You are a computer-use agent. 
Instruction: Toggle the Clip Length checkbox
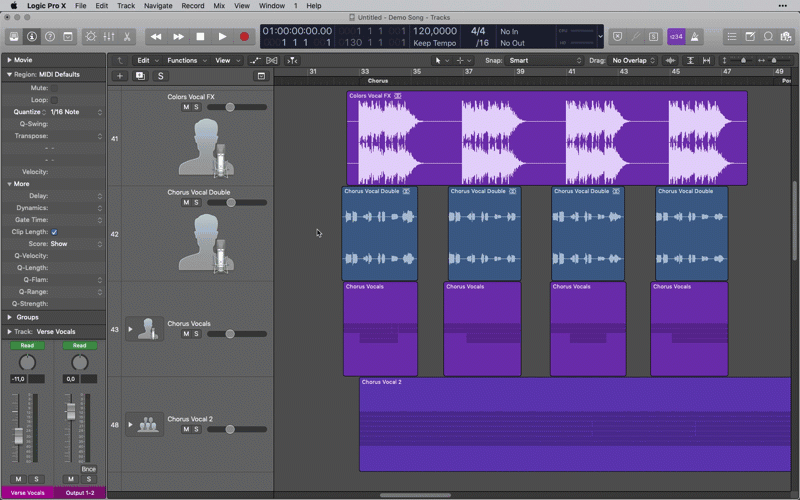[x=54, y=232]
